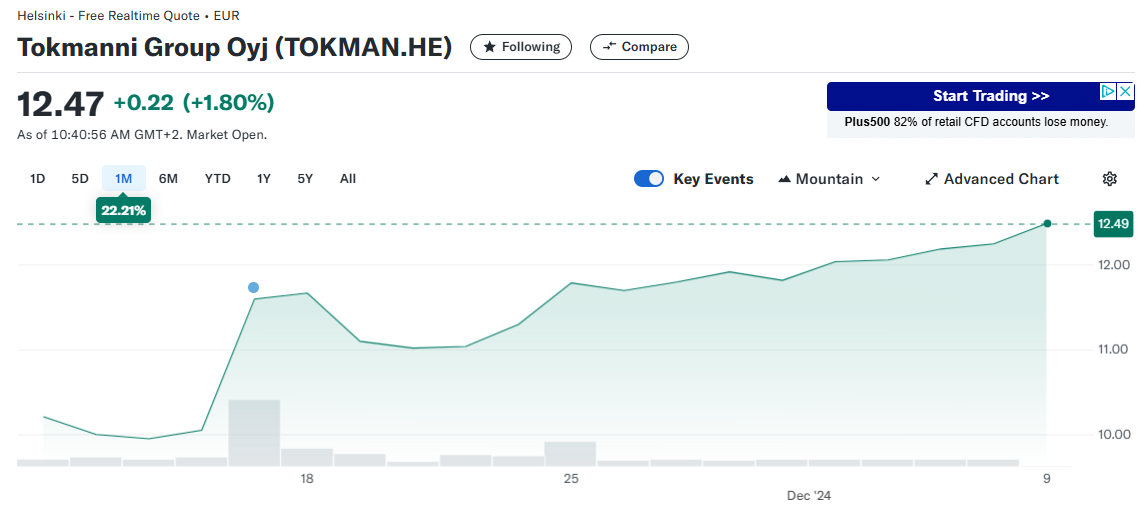Expand the Mountain chart type dropdown
Viewport: 1144px width, 508px height.
(x=829, y=179)
